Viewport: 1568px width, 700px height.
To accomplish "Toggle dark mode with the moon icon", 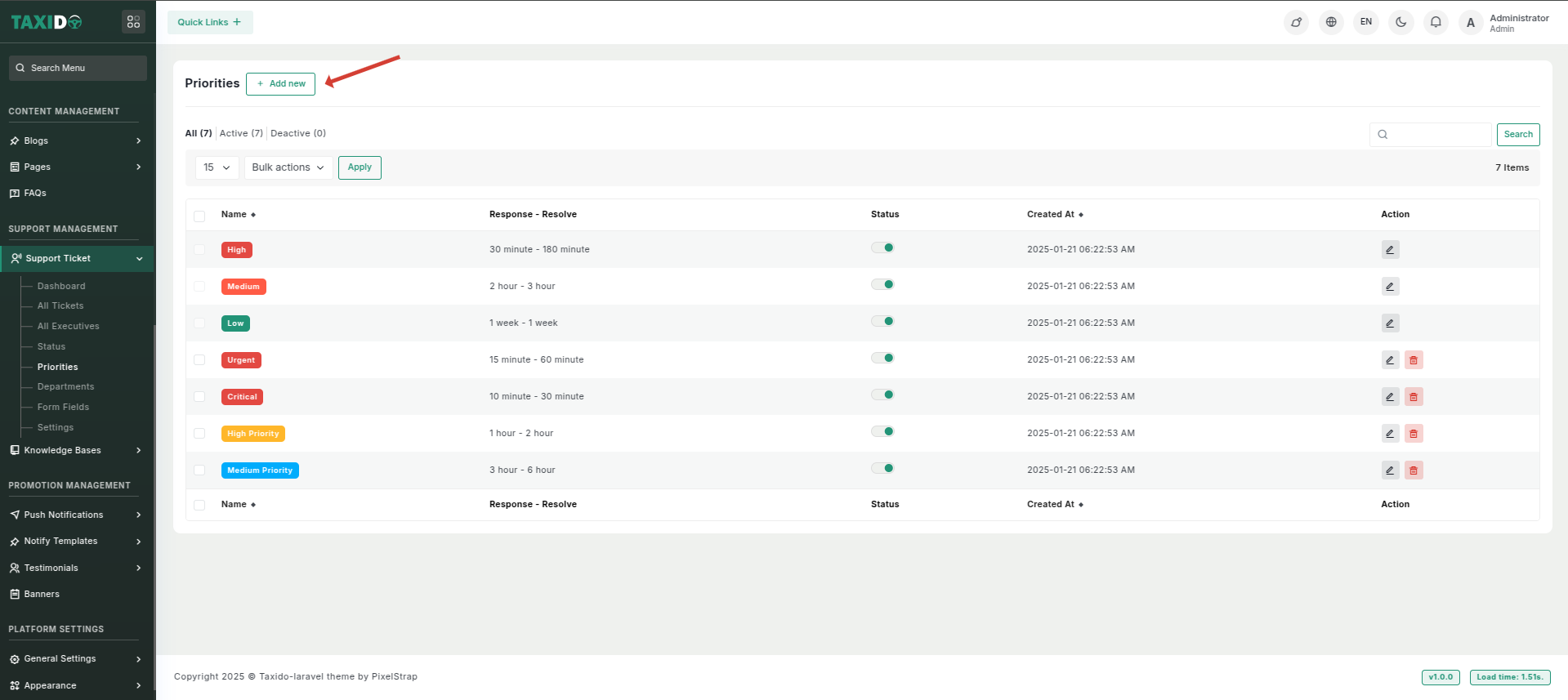I will click(1401, 22).
